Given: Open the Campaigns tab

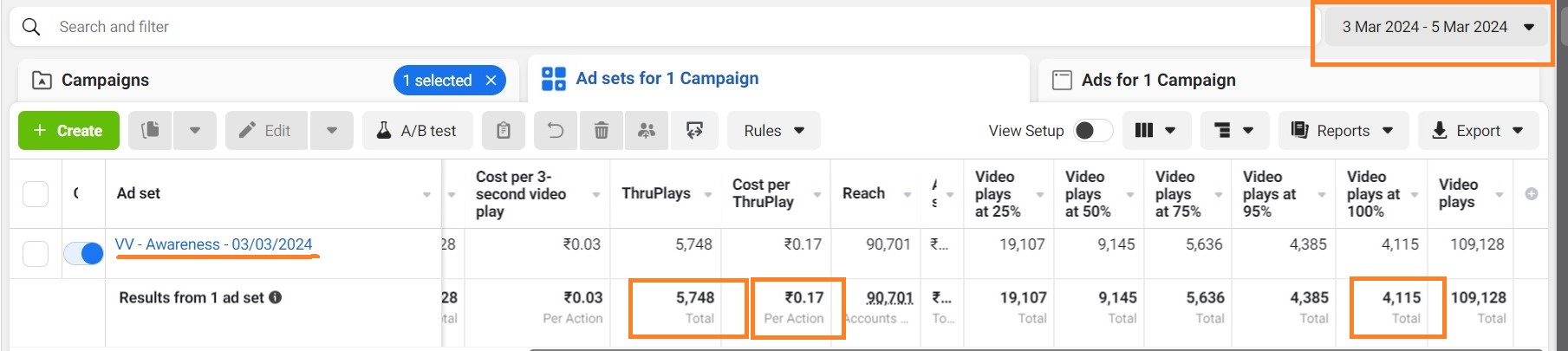Looking at the screenshot, I should coord(104,81).
